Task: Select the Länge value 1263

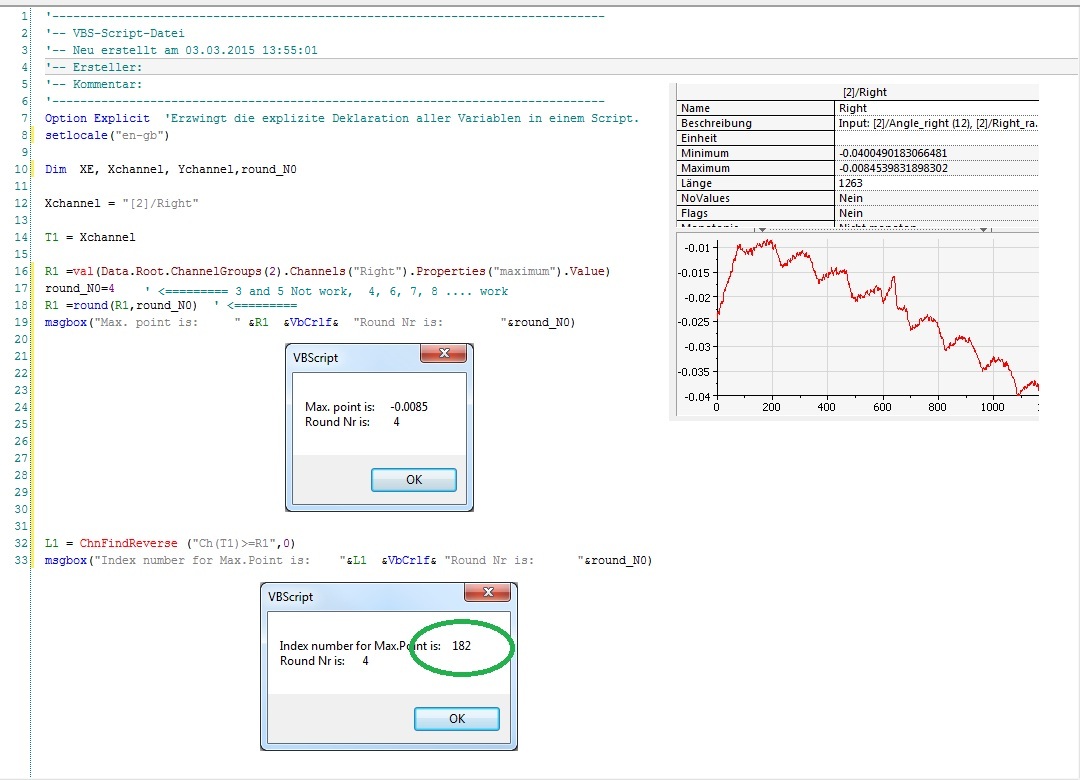Action: coord(937,183)
